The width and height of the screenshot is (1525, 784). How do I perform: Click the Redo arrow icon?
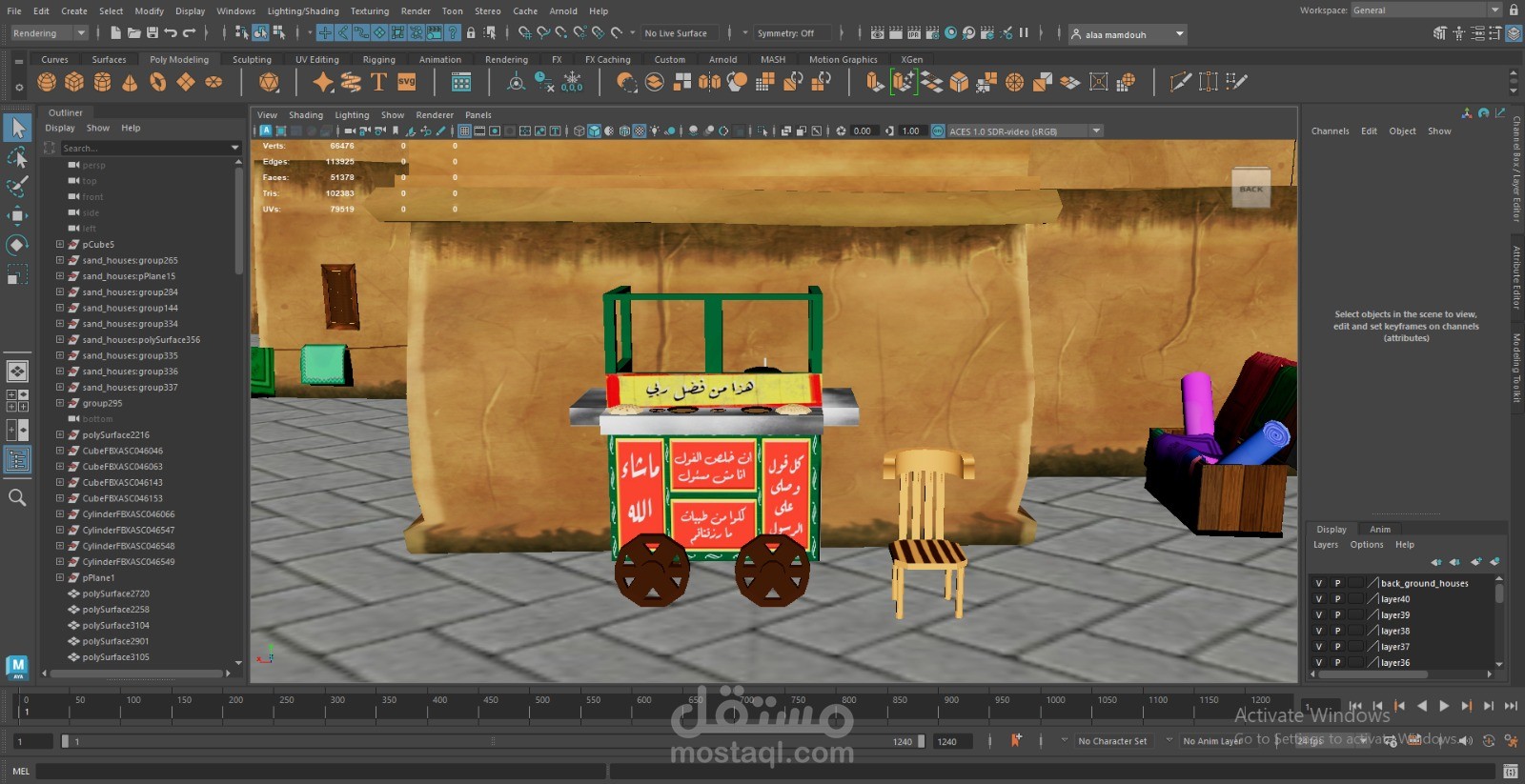point(189,33)
